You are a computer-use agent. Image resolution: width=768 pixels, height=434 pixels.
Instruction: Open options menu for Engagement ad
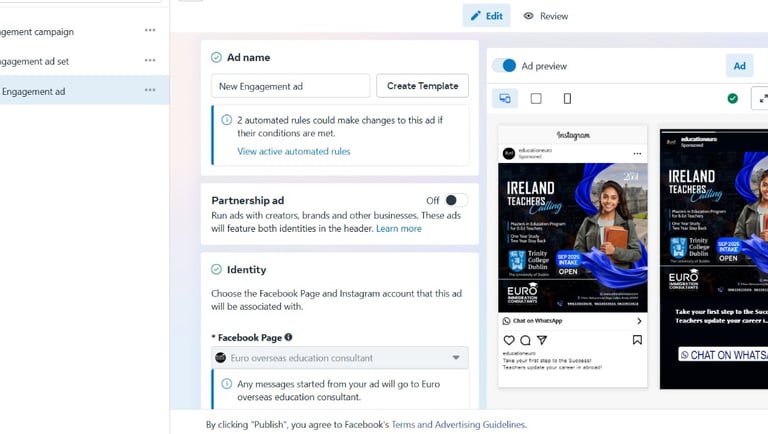(x=150, y=90)
